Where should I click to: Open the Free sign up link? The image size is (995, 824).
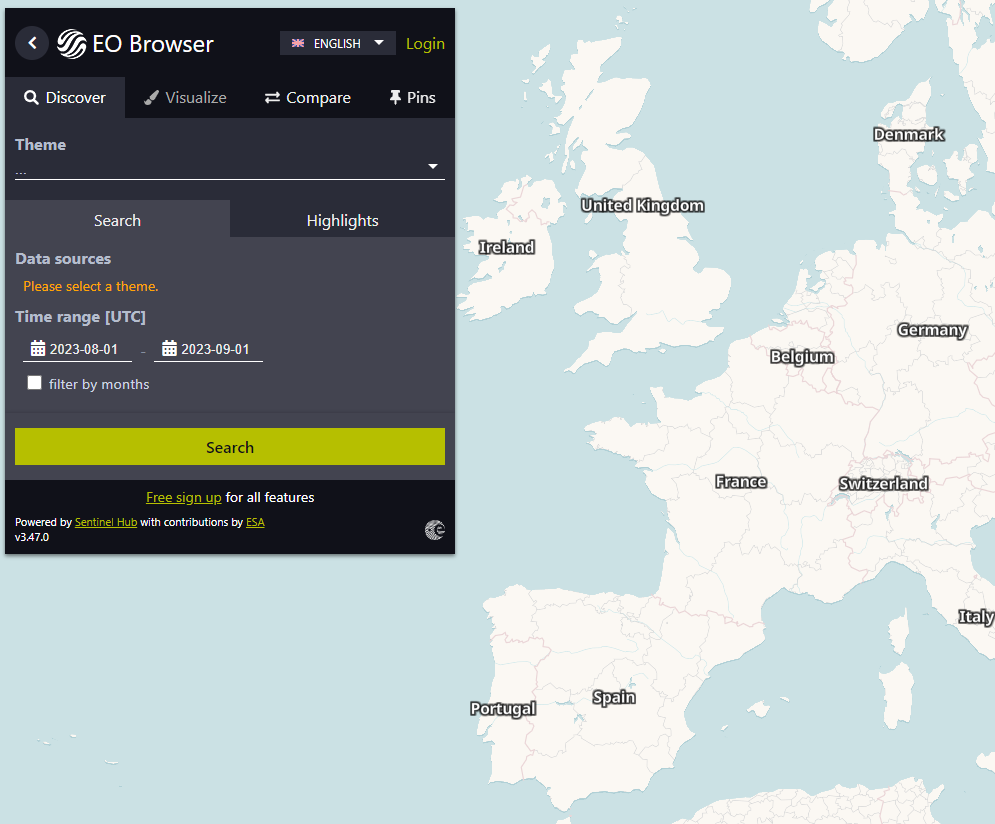pyautogui.click(x=184, y=497)
